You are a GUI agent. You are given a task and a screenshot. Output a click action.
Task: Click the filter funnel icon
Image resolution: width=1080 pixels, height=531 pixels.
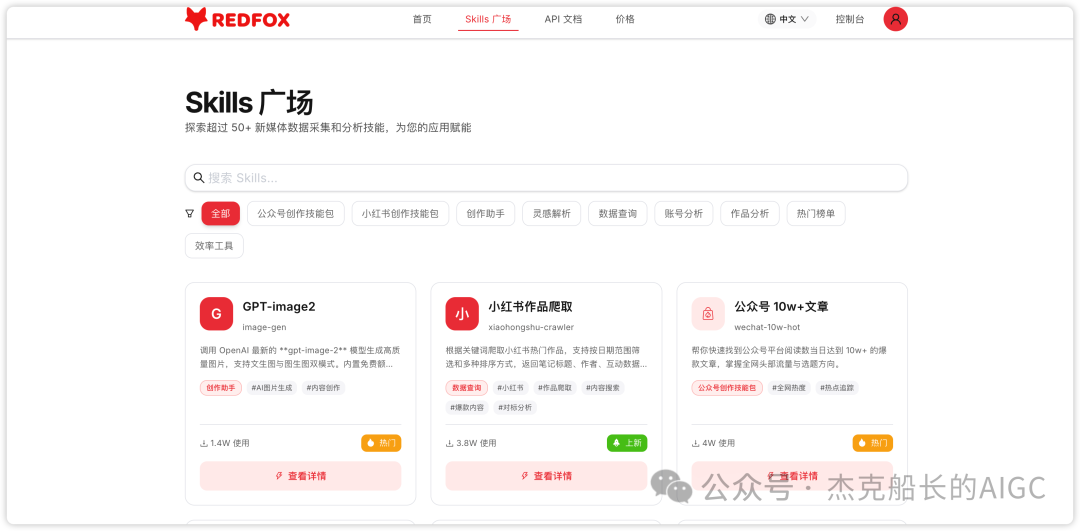pyautogui.click(x=189, y=214)
